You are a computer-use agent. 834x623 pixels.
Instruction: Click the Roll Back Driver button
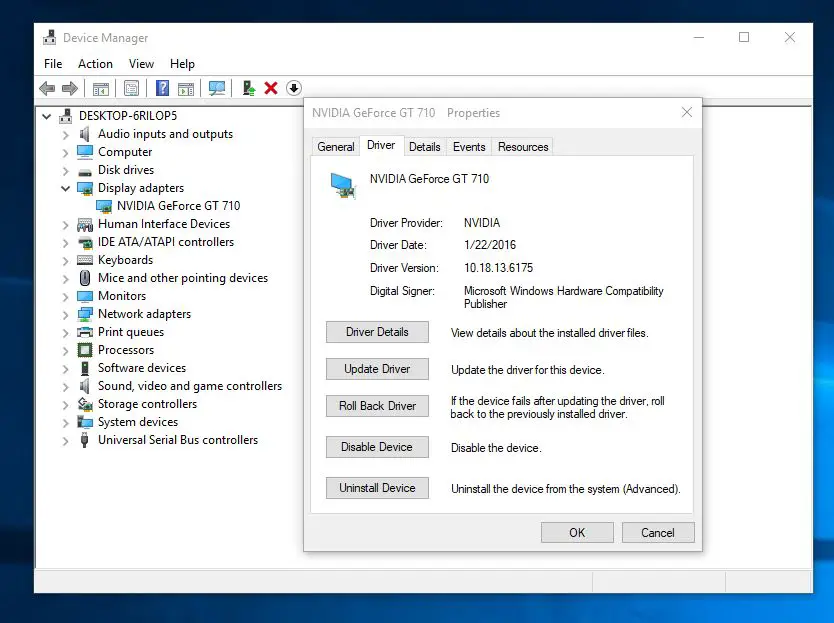377,406
